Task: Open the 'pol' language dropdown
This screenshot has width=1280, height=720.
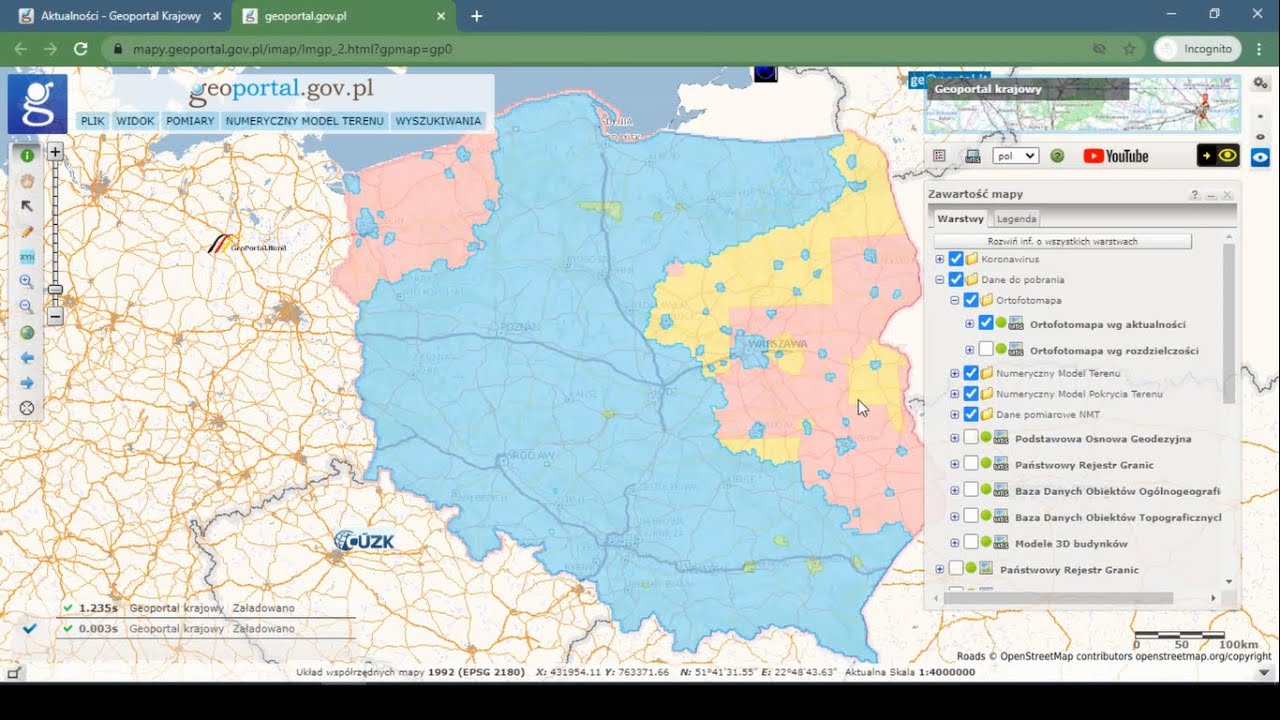Action: tap(1015, 156)
